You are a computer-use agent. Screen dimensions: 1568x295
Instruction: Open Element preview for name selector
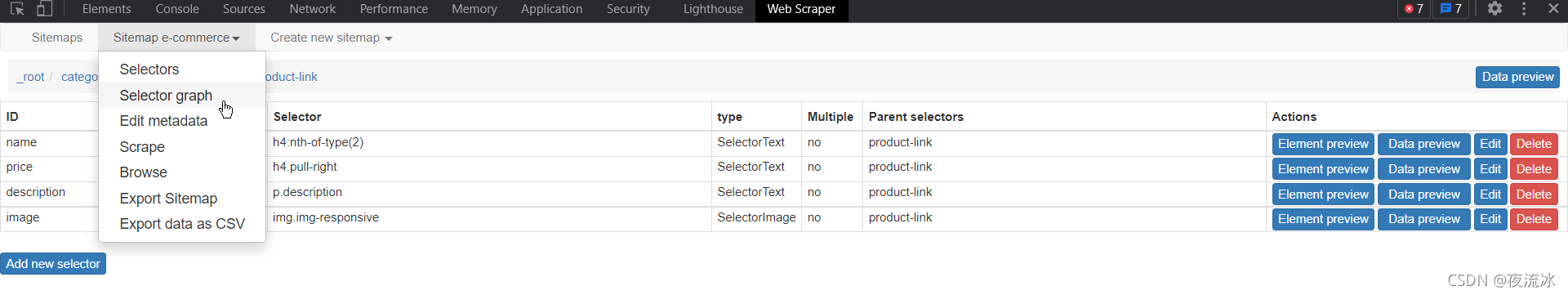point(1323,144)
